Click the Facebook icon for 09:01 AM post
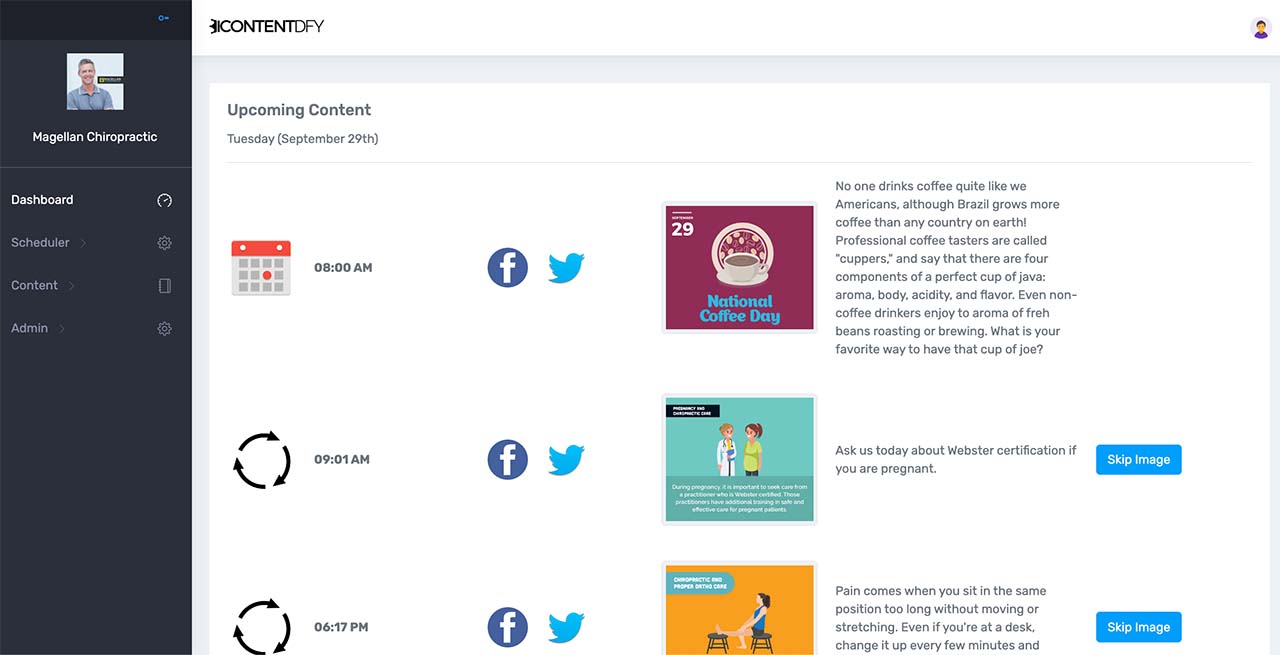 click(x=507, y=460)
